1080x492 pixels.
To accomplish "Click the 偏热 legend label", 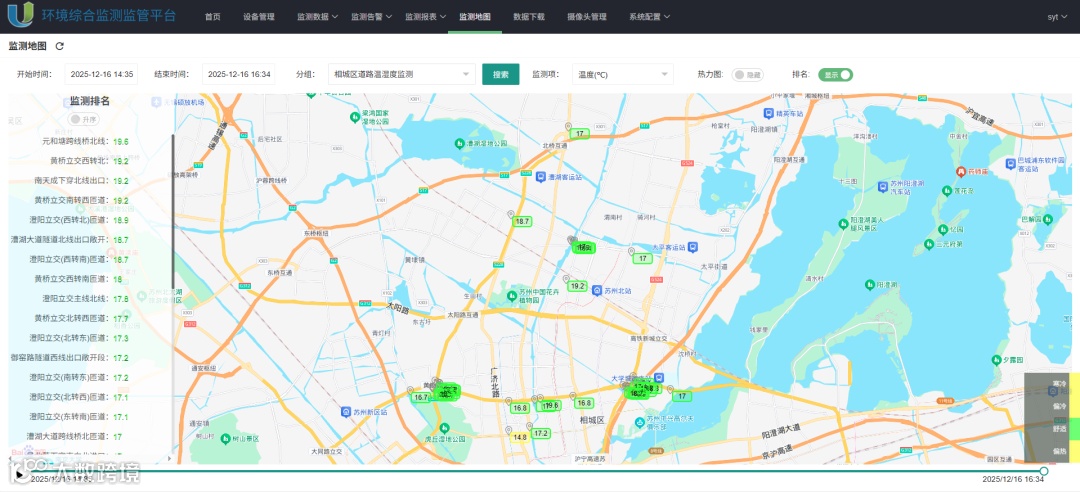I will pyautogui.click(x=1059, y=451).
